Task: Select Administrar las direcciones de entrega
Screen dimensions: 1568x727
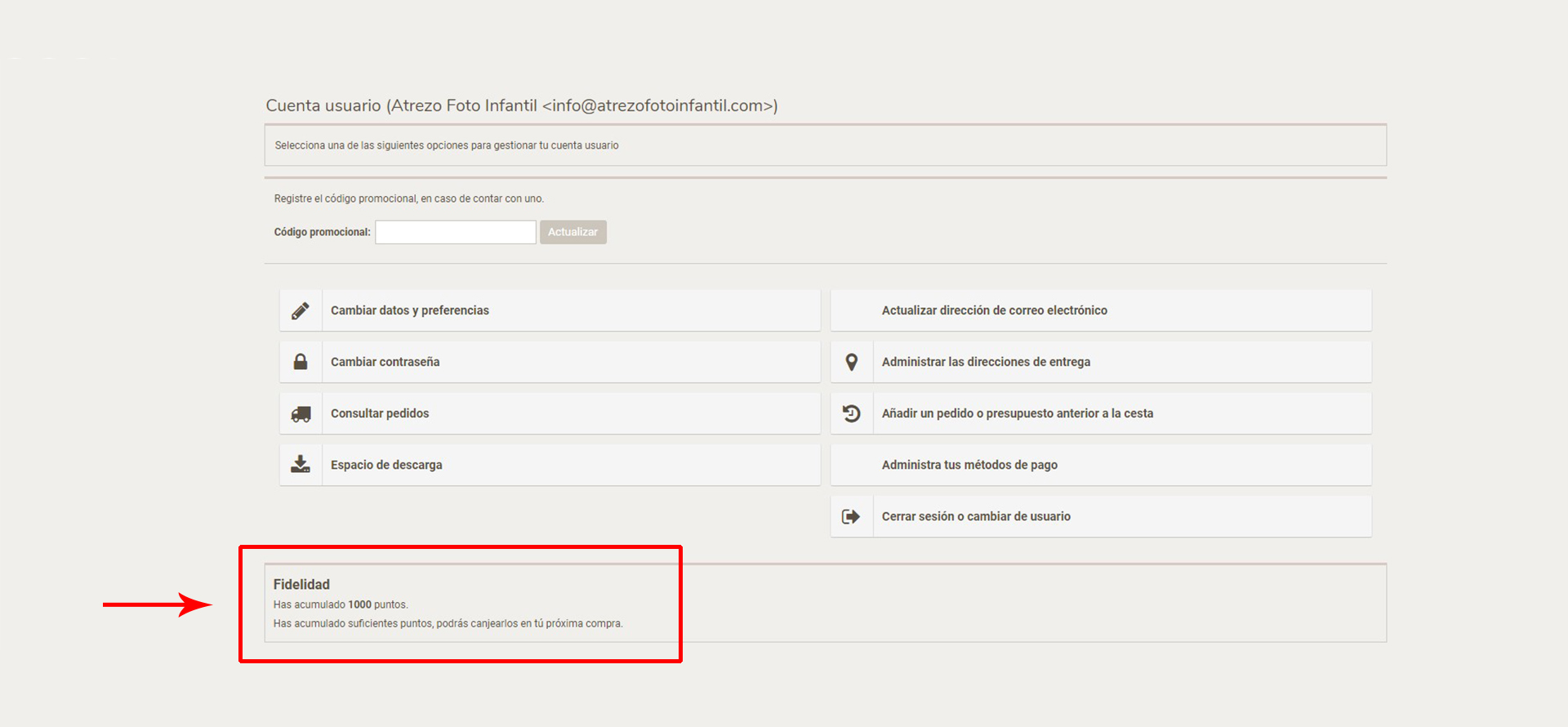Action: [986, 362]
